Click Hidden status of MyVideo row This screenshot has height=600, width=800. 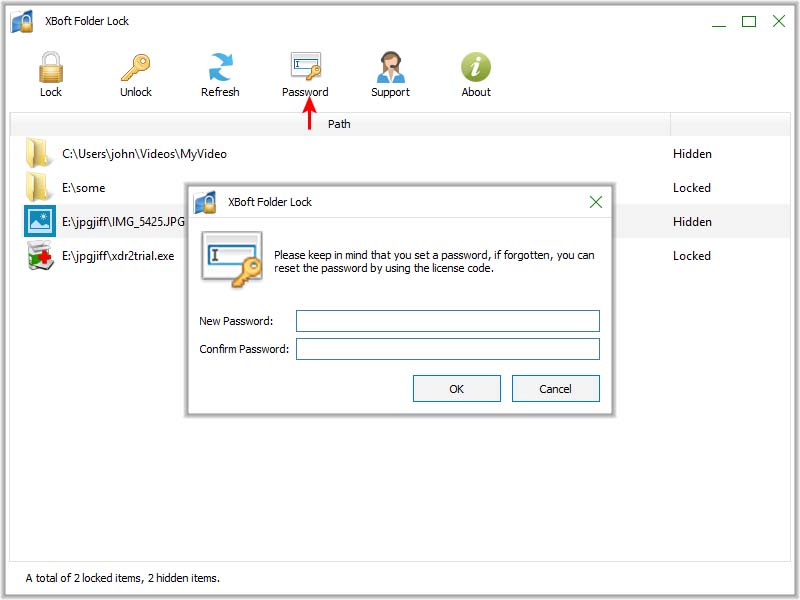coord(692,154)
